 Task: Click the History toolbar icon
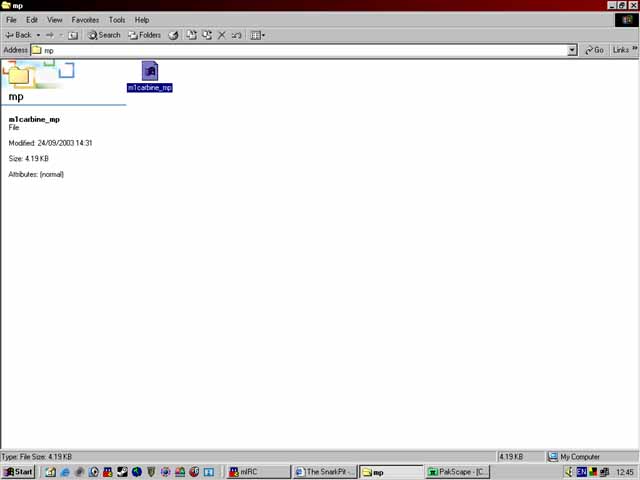tap(173, 35)
